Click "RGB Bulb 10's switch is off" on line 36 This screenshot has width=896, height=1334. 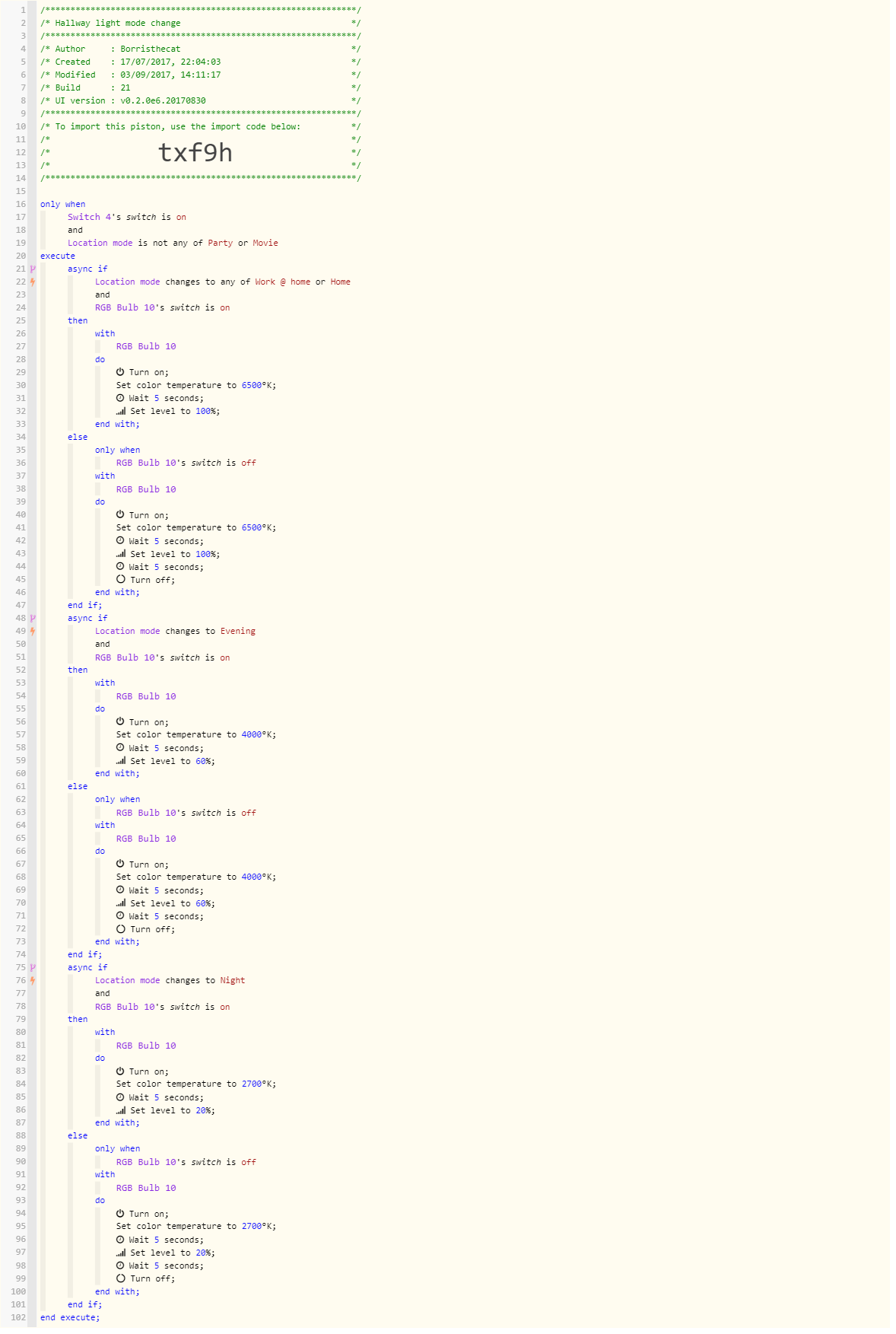tap(186, 463)
